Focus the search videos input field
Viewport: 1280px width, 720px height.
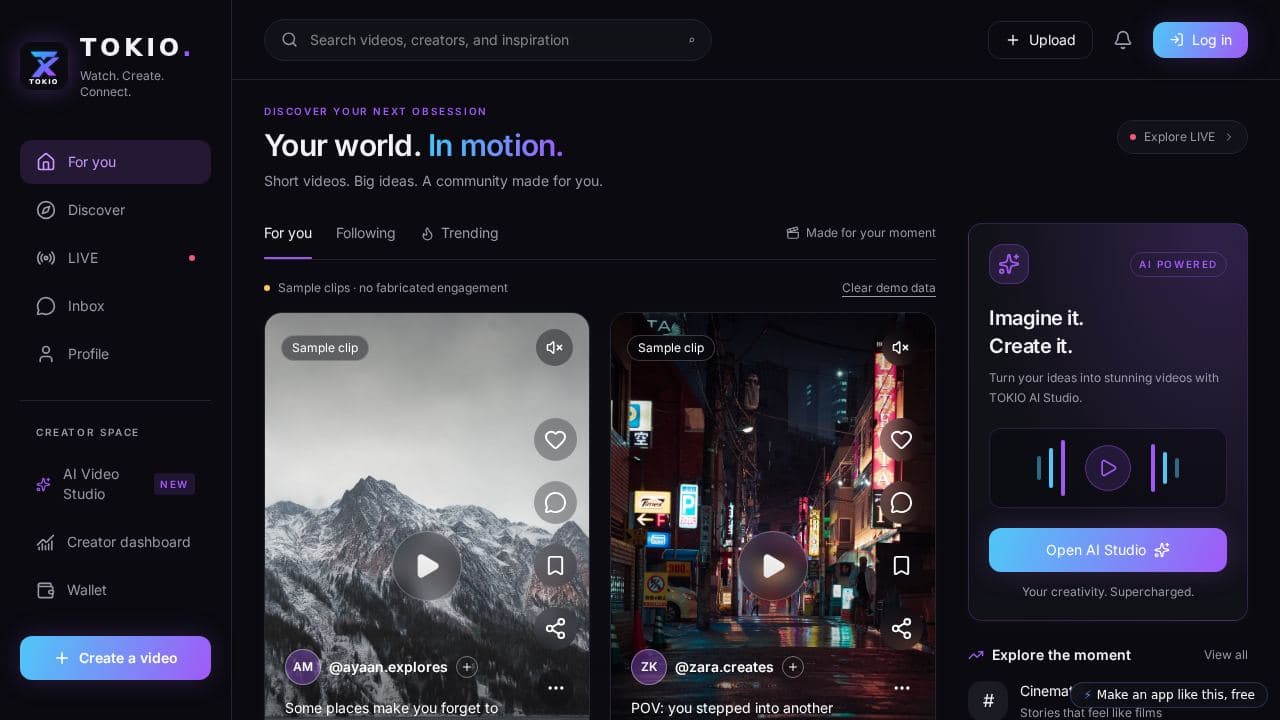[x=488, y=40]
